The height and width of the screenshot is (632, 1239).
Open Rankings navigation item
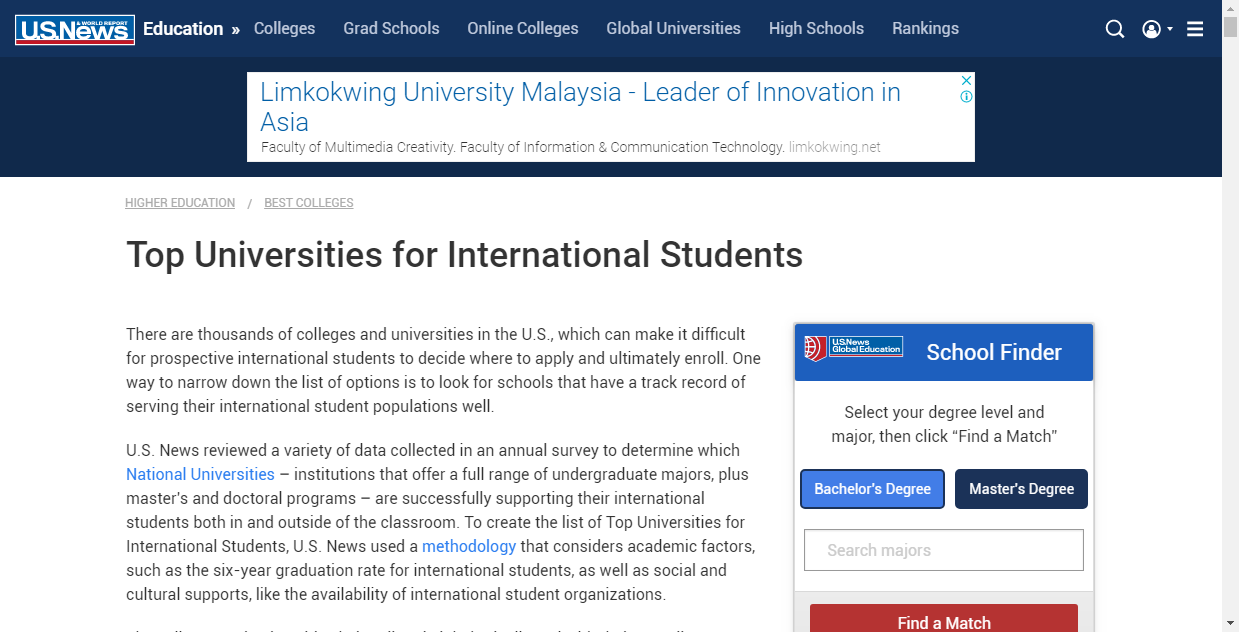click(x=925, y=28)
